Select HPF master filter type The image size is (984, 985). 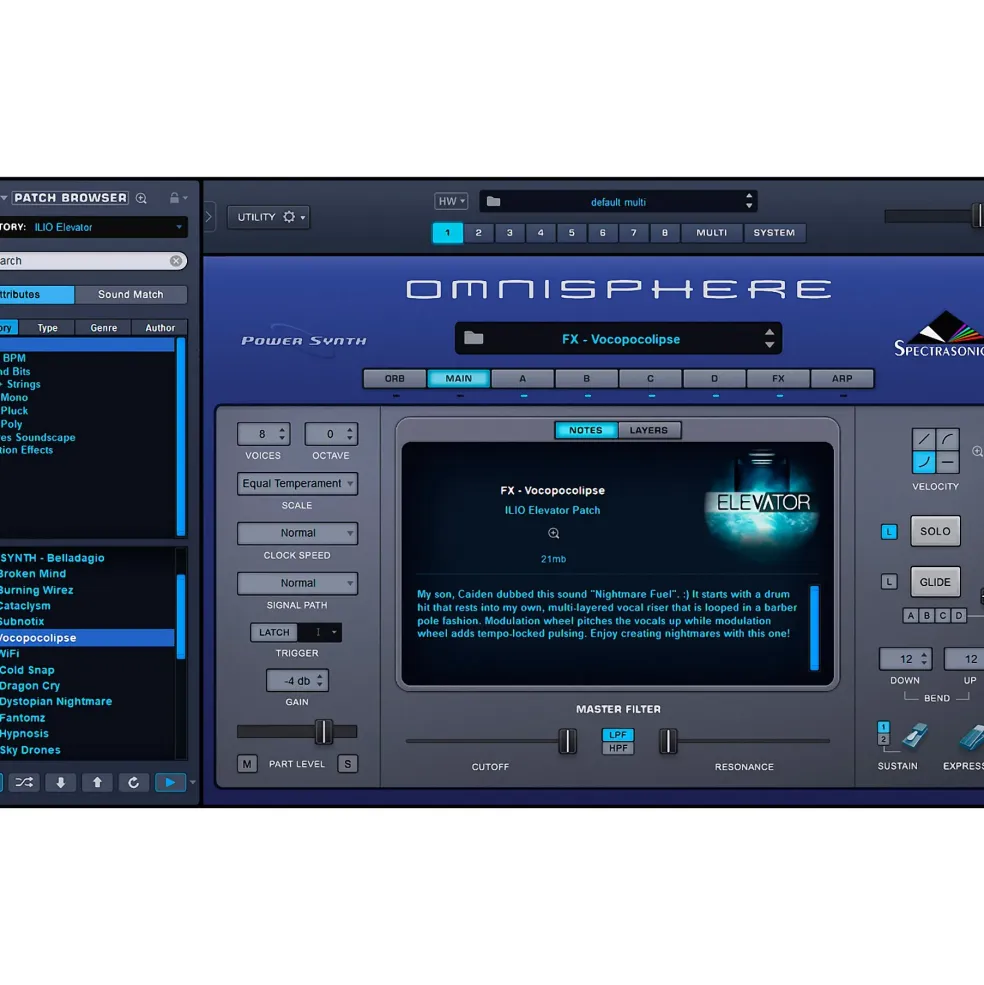pos(618,748)
